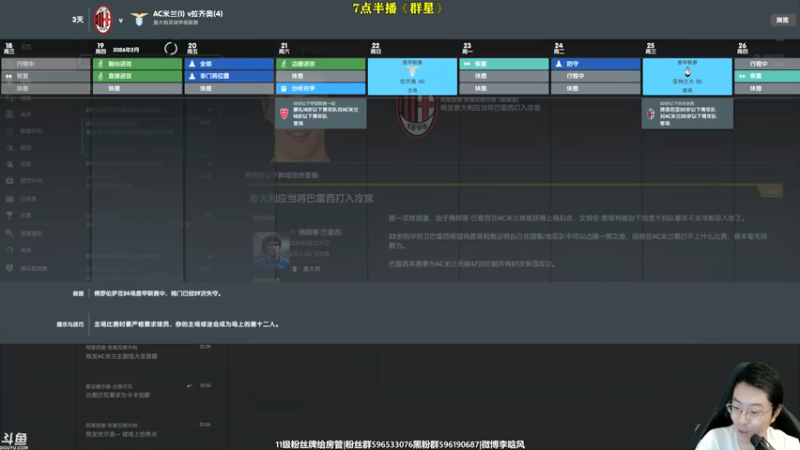This screenshot has height=450, width=800.
Task: Open the 24th 防守 training session
Action: point(595,64)
